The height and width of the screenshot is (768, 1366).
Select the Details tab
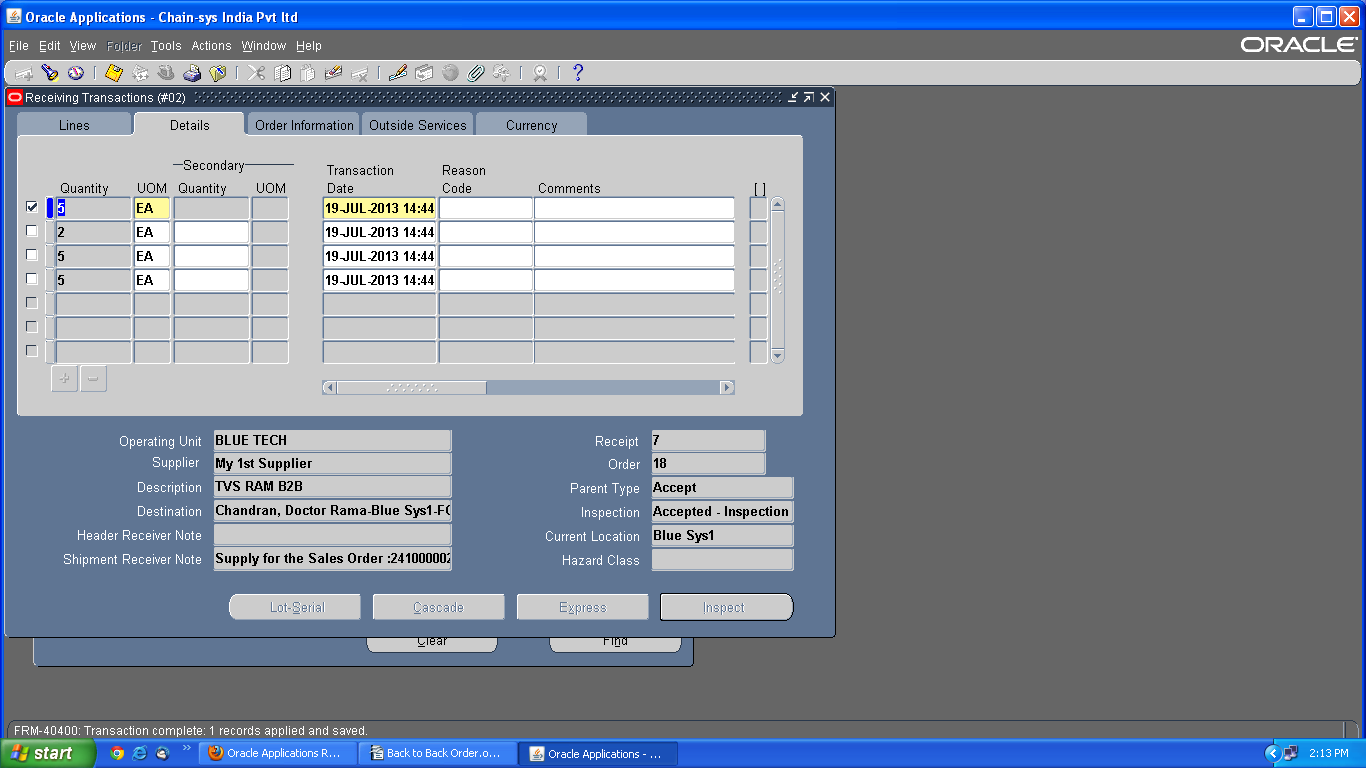pyautogui.click(x=189, y=125)
